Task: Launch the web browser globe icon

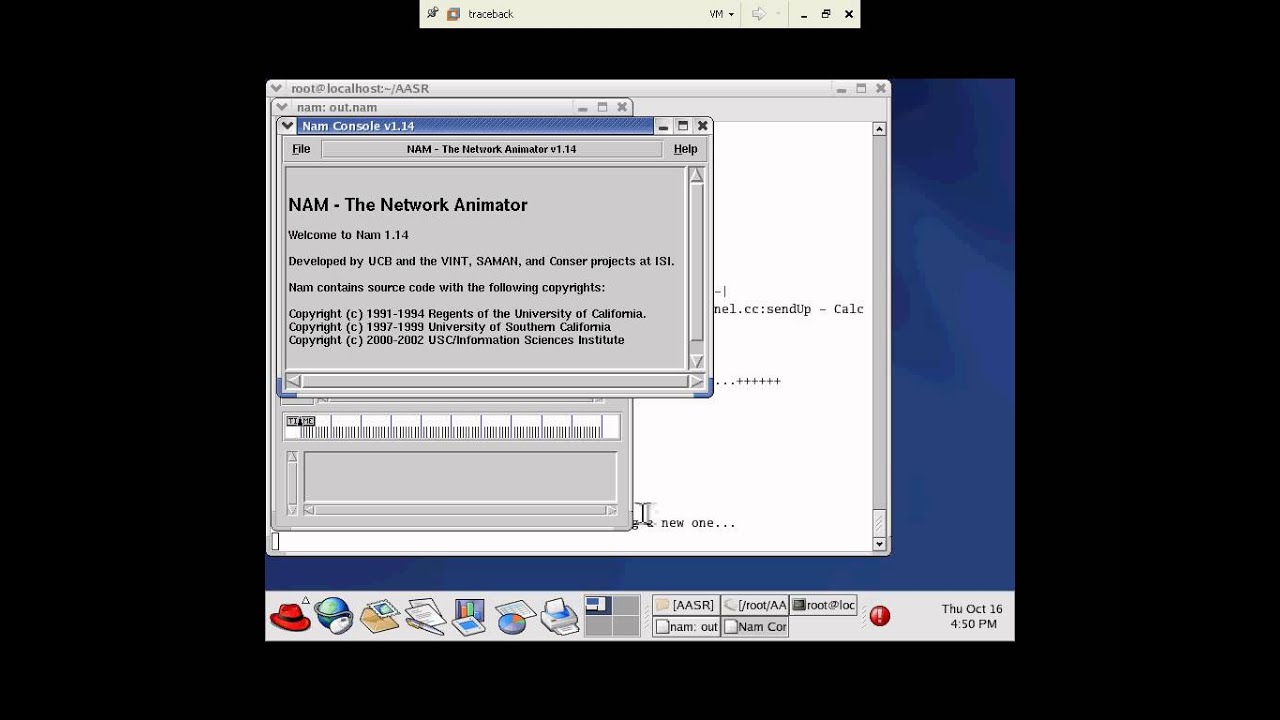Action: click(334, 616)
